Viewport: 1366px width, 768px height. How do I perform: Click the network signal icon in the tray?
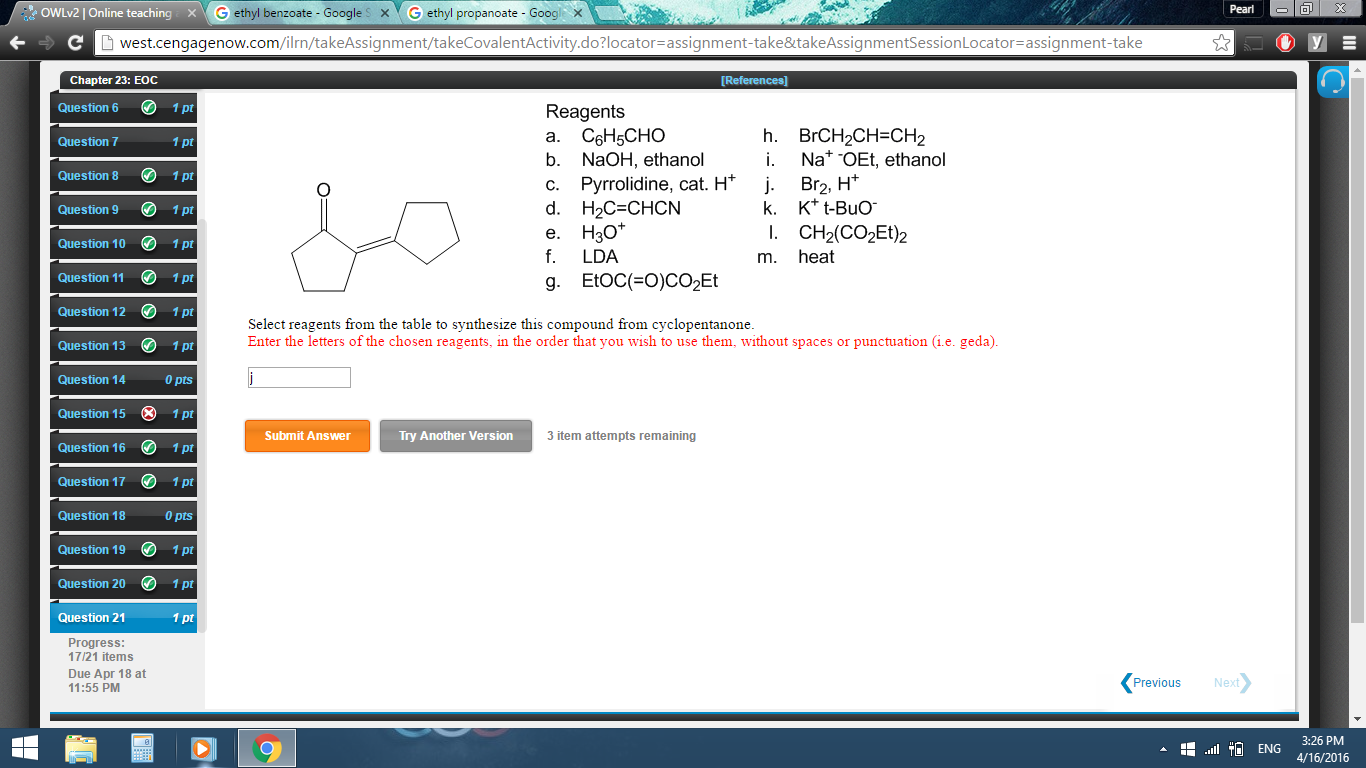click(1212, 748)
